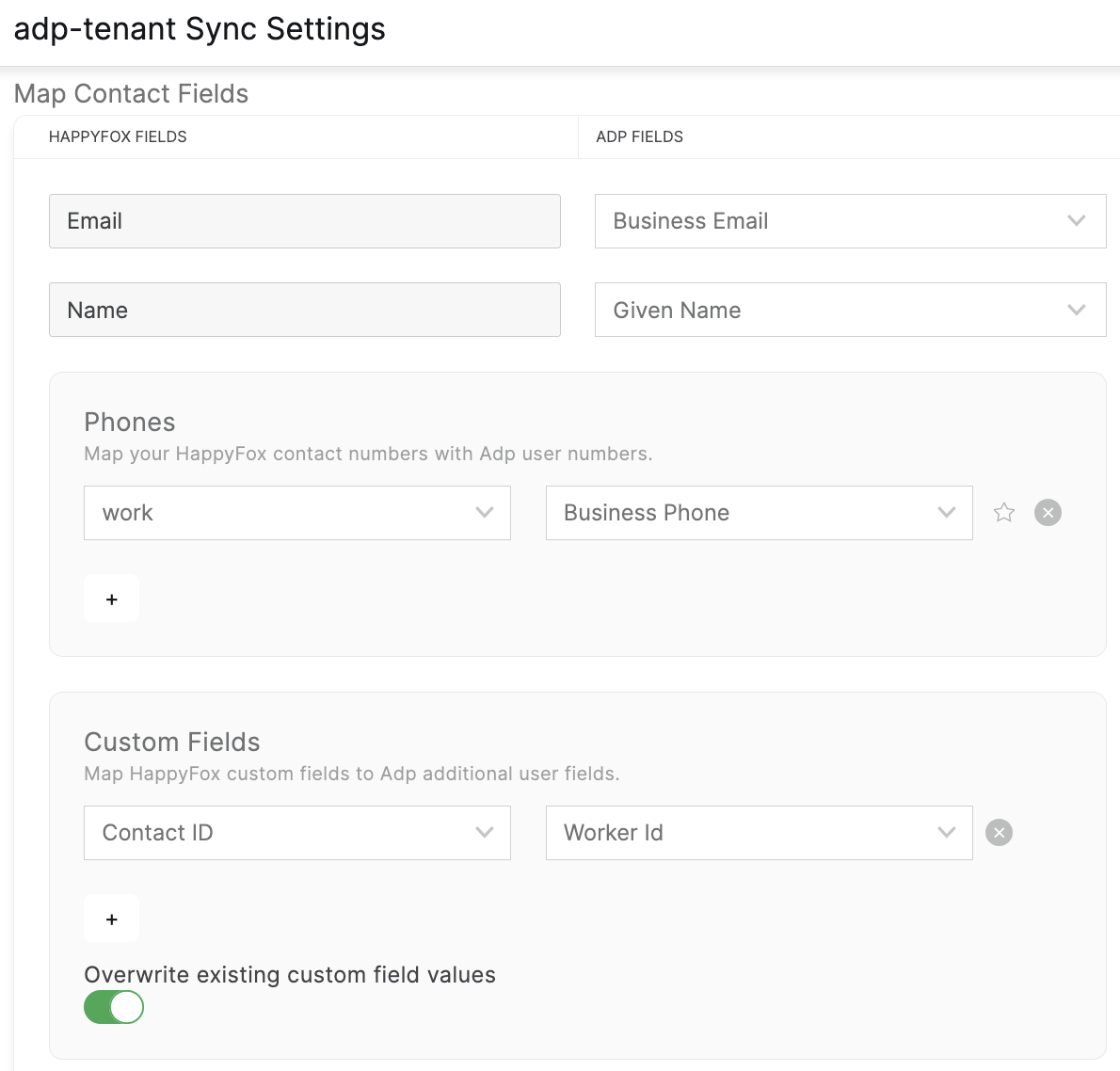This screenshot has height=1071, width=1120.
Task: Click the HAPPYFOX FIELDS column header
Action: click(x=118, y=136)
